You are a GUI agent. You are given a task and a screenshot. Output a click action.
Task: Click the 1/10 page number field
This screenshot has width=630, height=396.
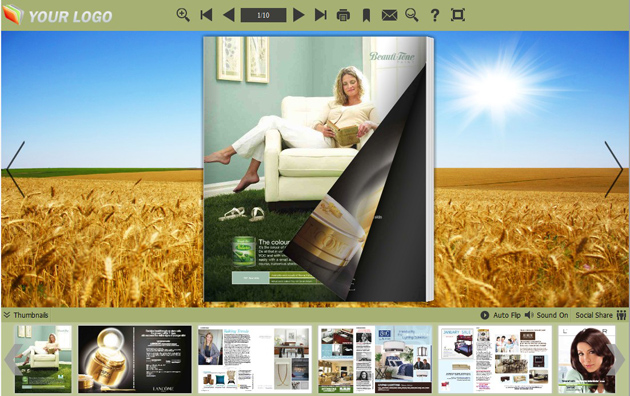263,15
